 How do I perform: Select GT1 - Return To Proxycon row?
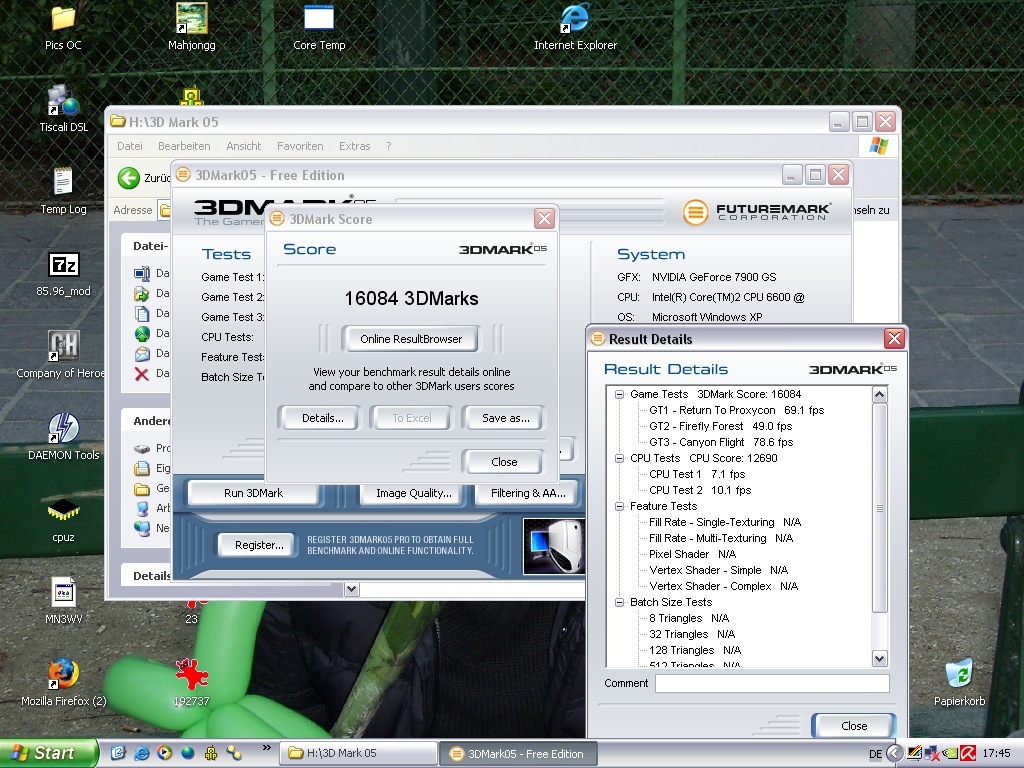(x=736, y=410)
